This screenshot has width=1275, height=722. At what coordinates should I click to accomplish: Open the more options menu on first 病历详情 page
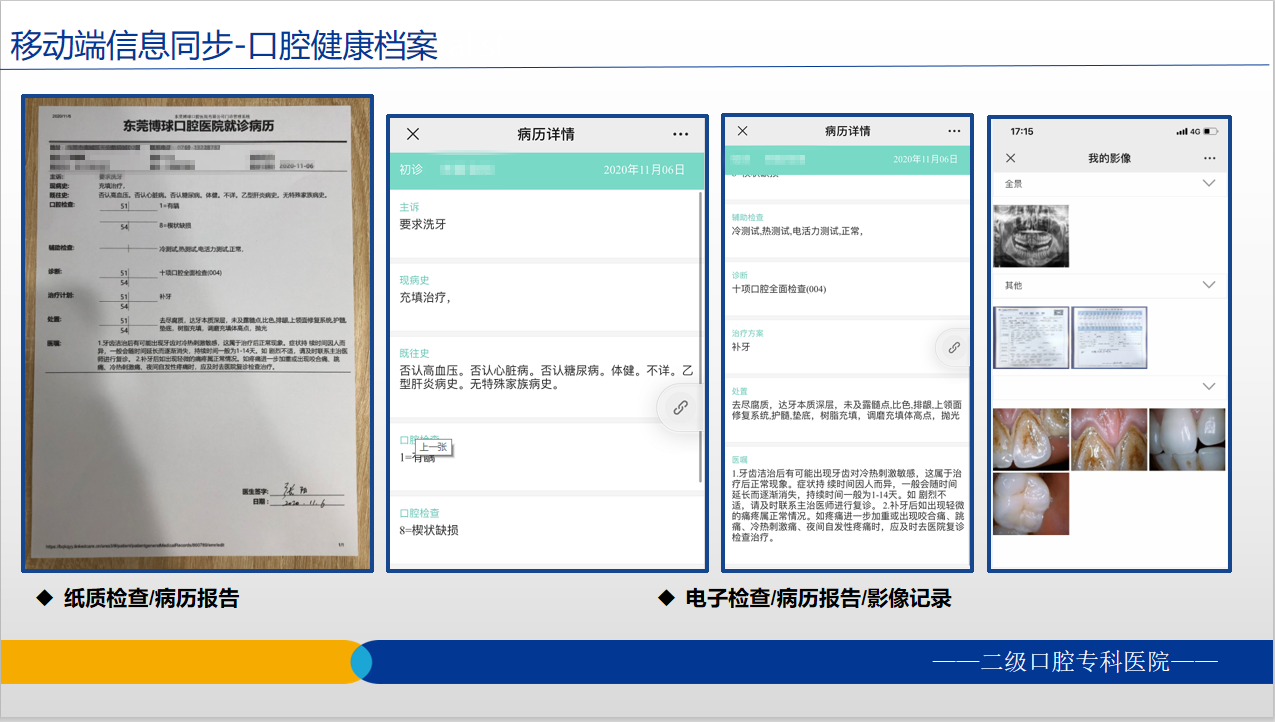680,133
